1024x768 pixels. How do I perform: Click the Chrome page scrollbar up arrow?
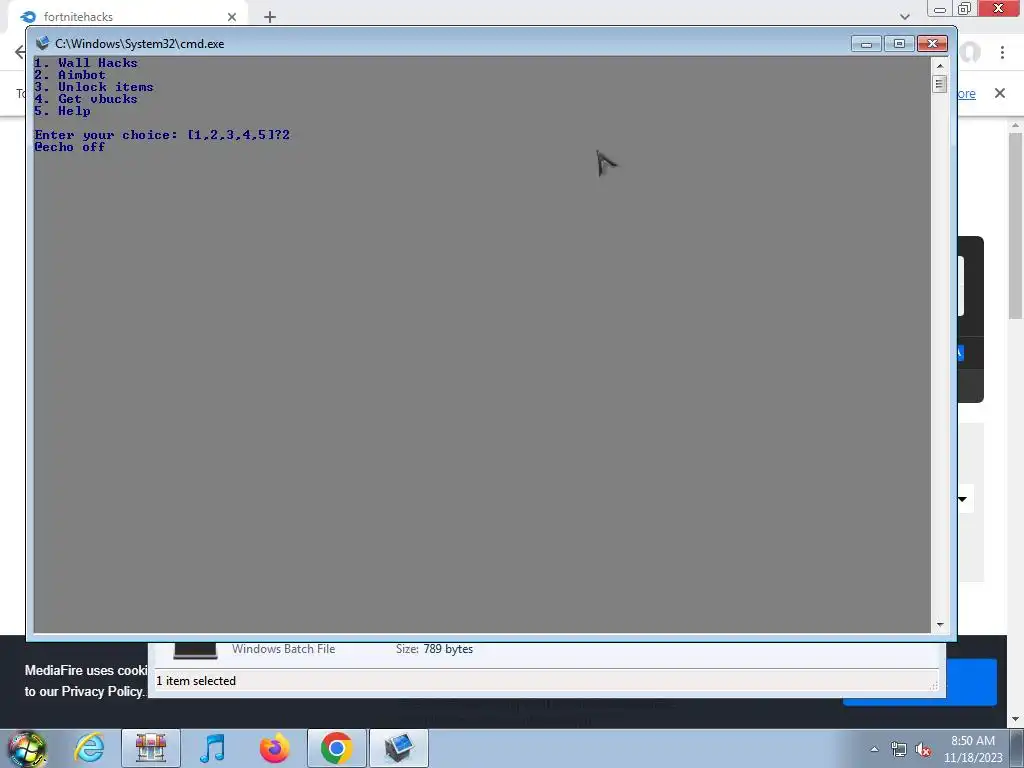click(x=1016, y=125)
